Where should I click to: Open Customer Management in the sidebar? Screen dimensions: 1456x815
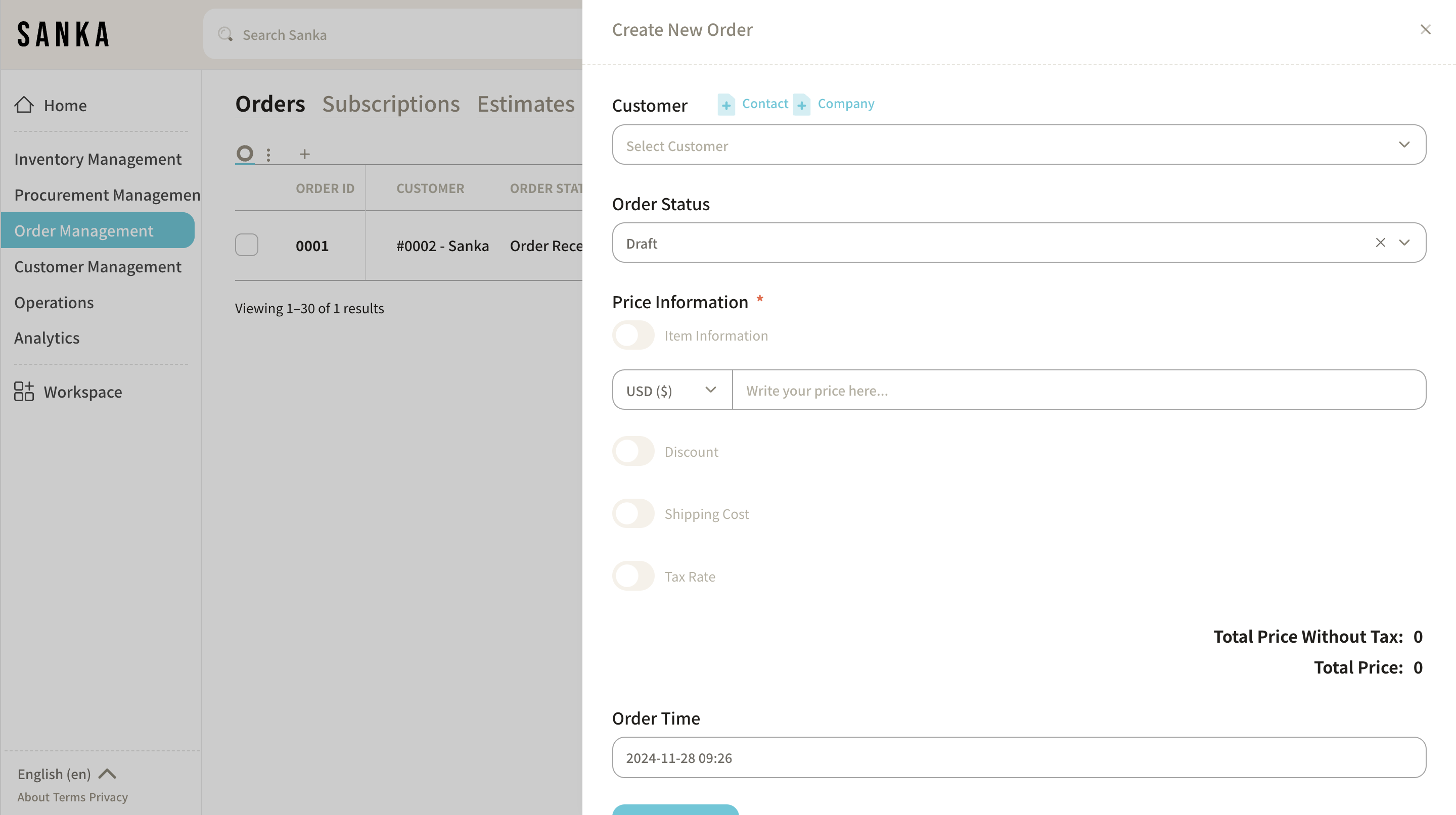coord(98,267)
